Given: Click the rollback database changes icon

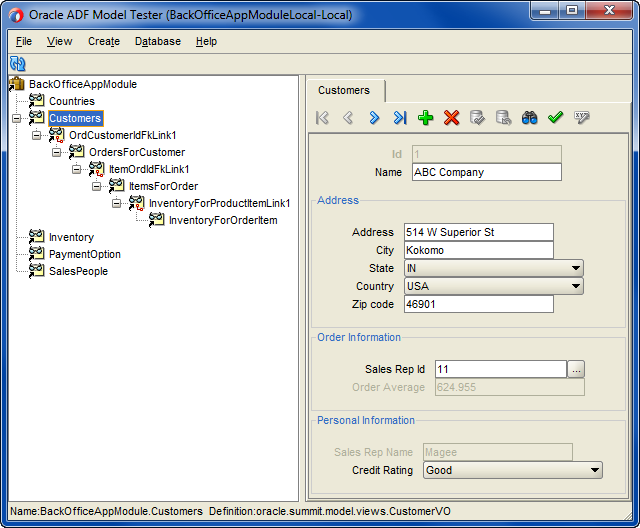Looking at the screenshot, I should click(503, 118).
